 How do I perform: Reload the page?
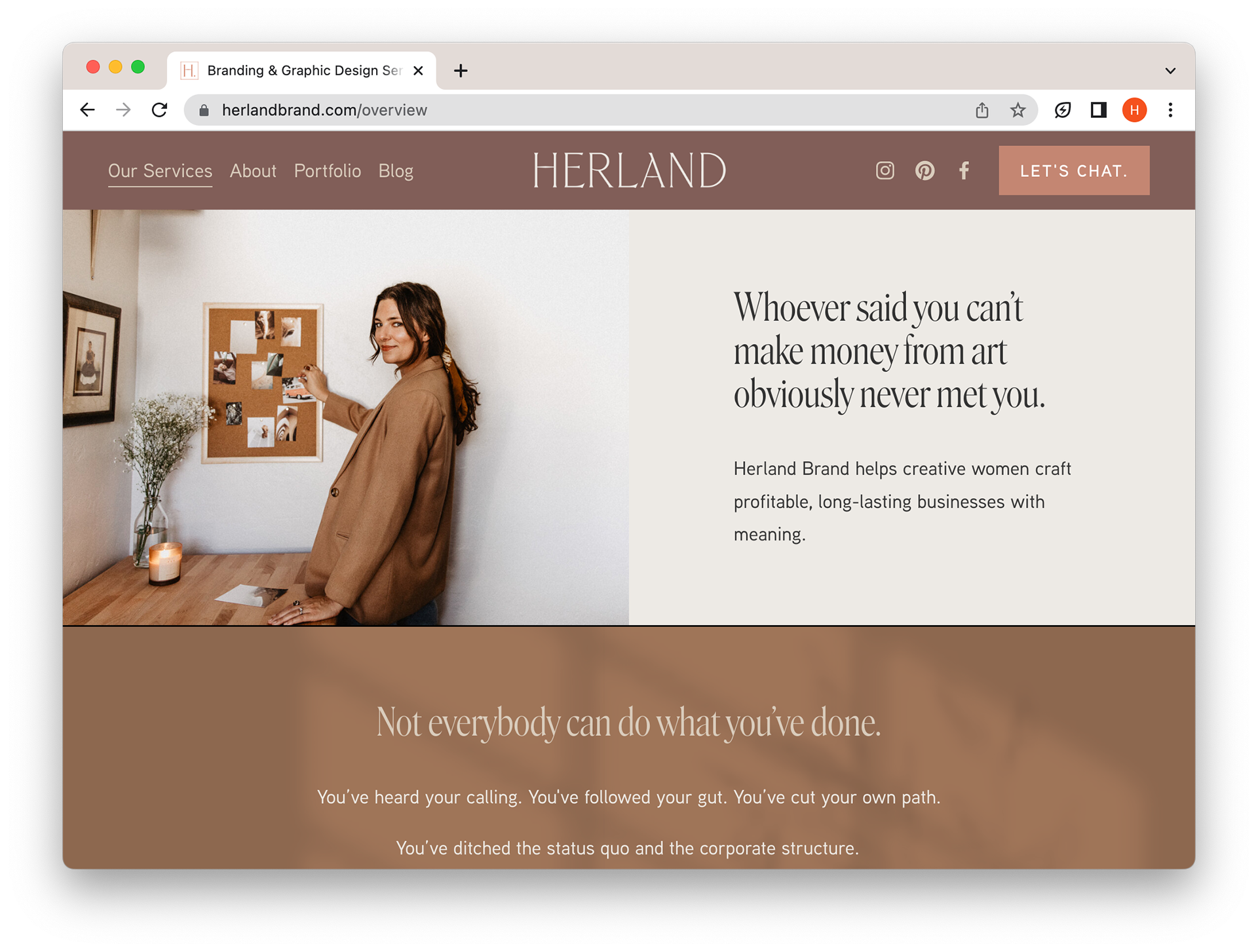pos(159,110)
